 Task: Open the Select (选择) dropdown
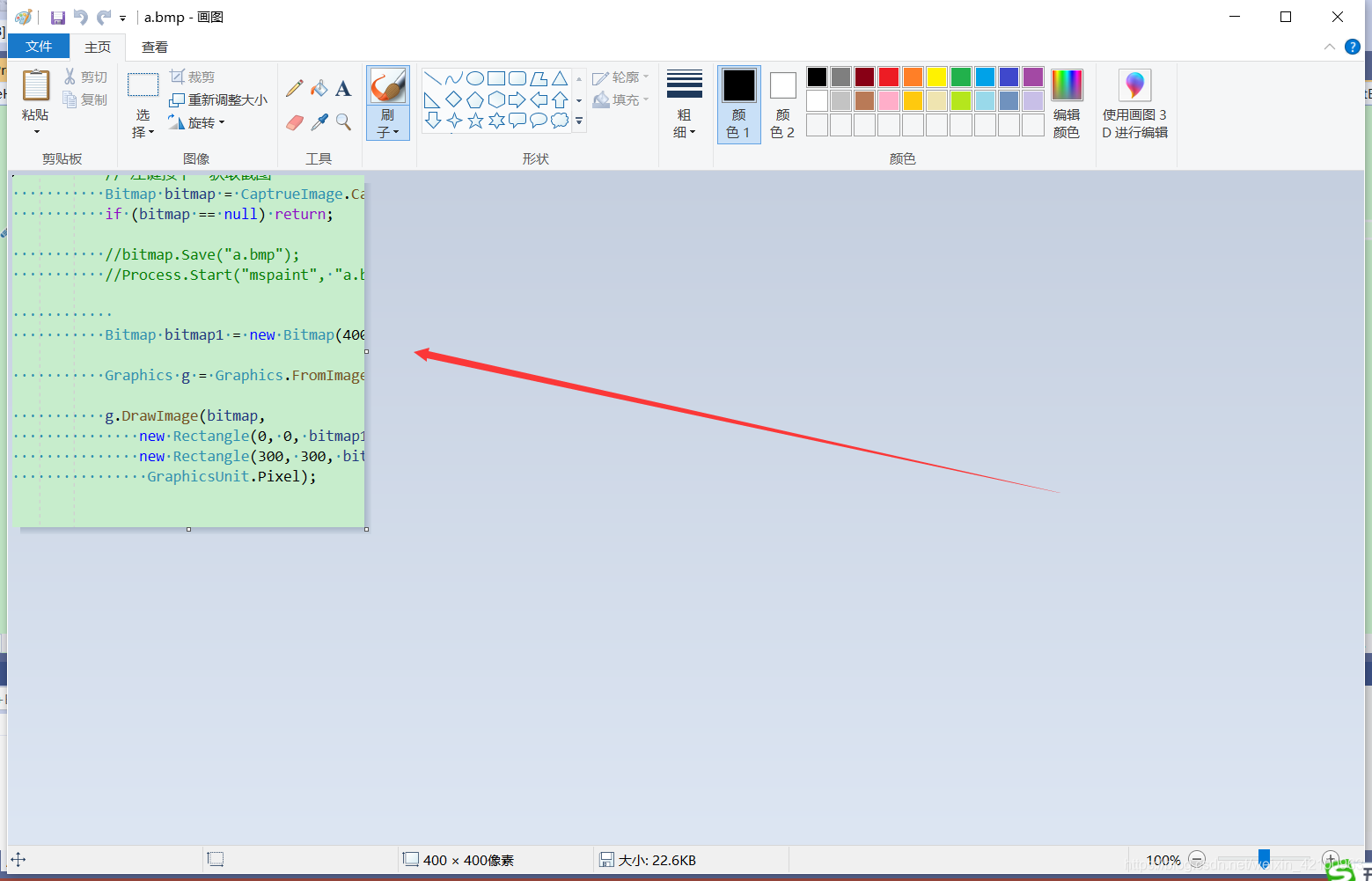pyautogui.click(x=143, y=123)
